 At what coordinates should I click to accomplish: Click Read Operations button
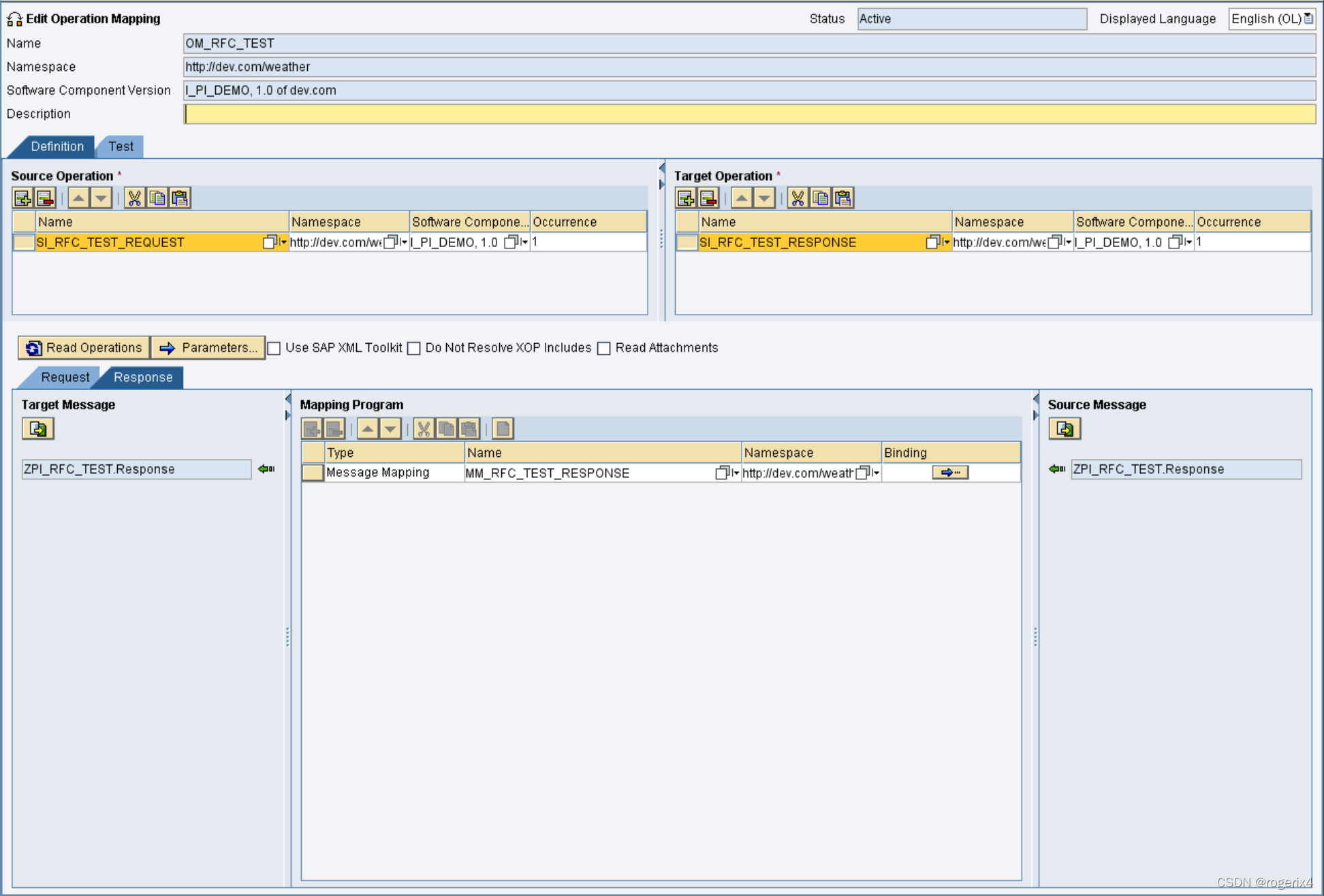pos(84,348)
